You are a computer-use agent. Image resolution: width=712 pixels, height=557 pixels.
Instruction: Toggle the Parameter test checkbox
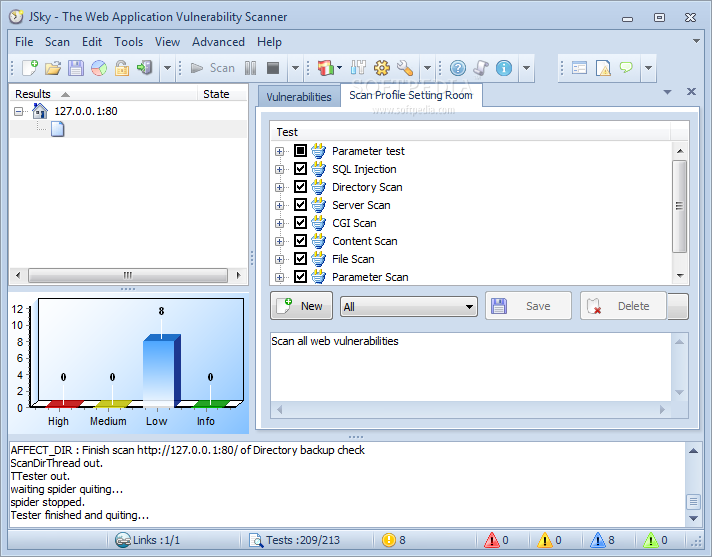pyautogui.click(x=300, y=151)
